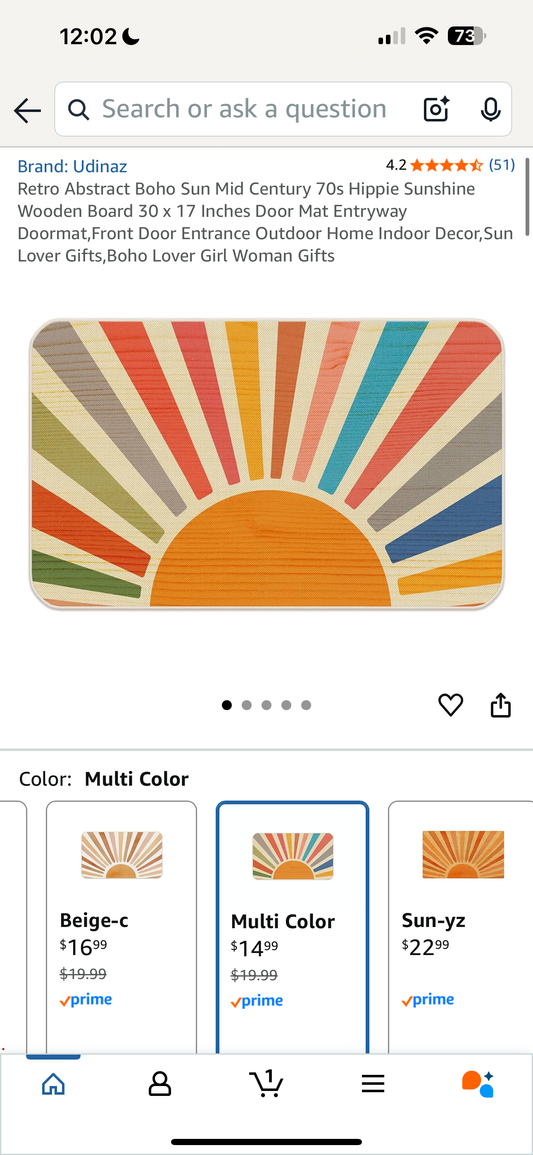Select the Multi Color option card
The height and width of the screenshot is (1155, 533).
(x=292, y=928)
